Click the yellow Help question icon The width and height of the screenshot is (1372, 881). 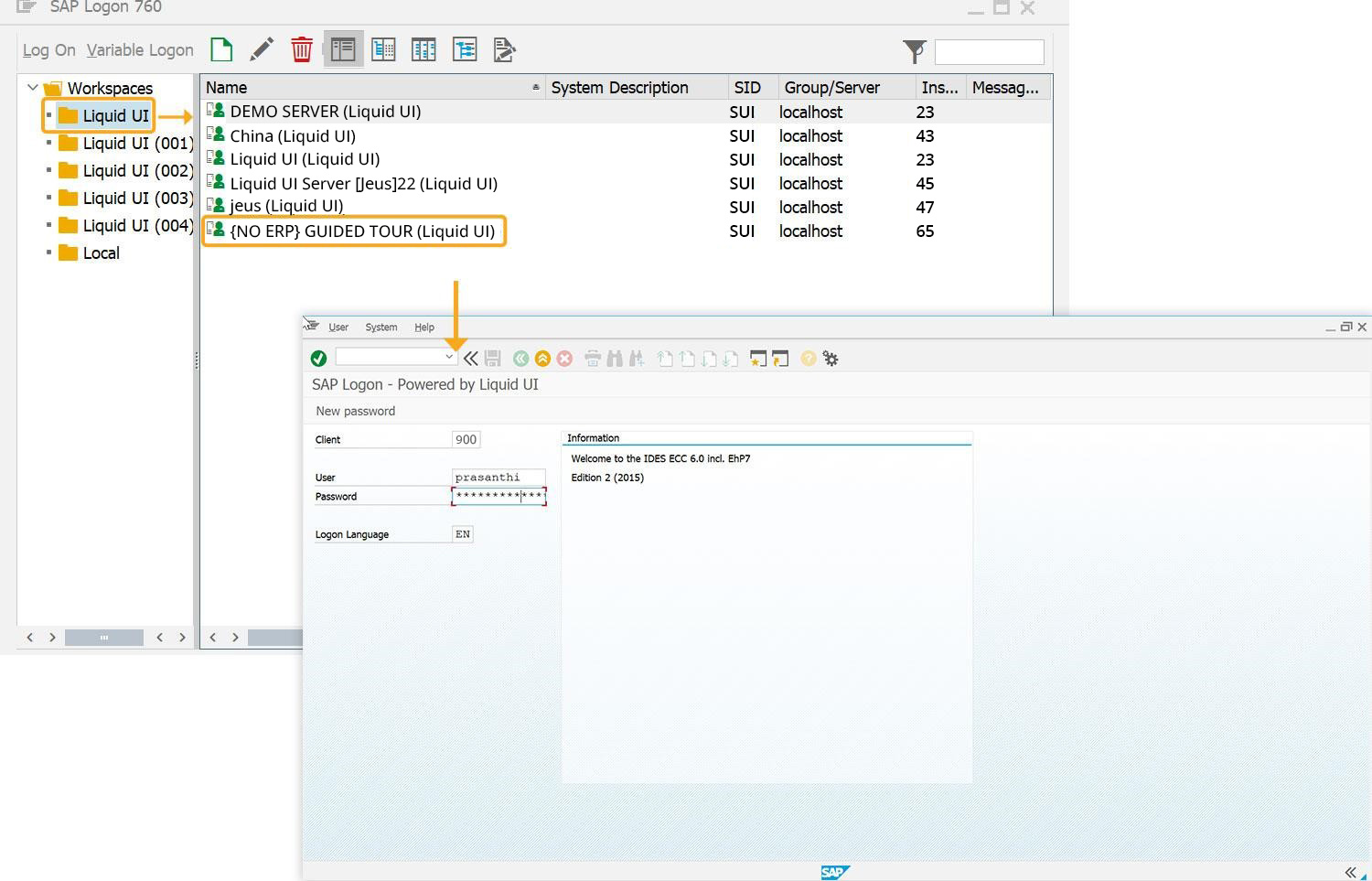tap(809, 359)
